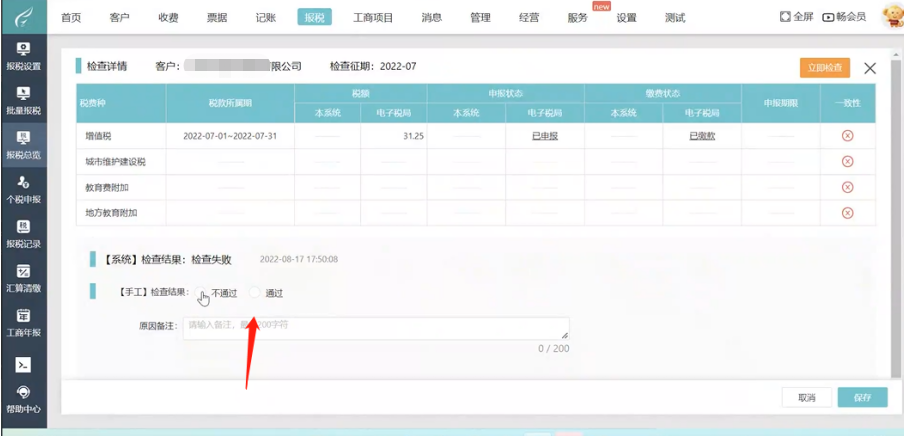Image resolution: width=904 pixels, height=436 pixels.
Task: Open 工商年报 sidebar item
Action: [23, 322]
